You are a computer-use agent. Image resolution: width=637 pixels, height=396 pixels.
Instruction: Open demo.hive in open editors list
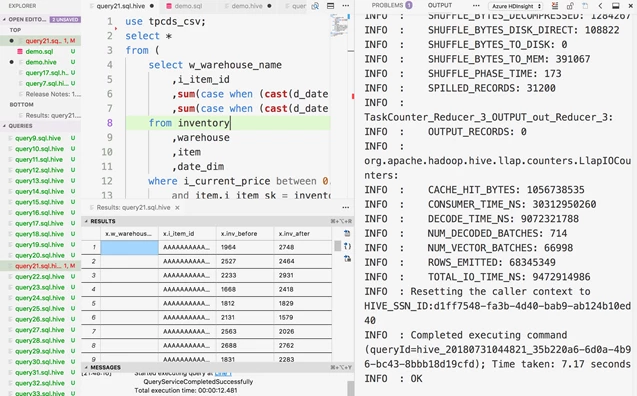tap(41, 62)
